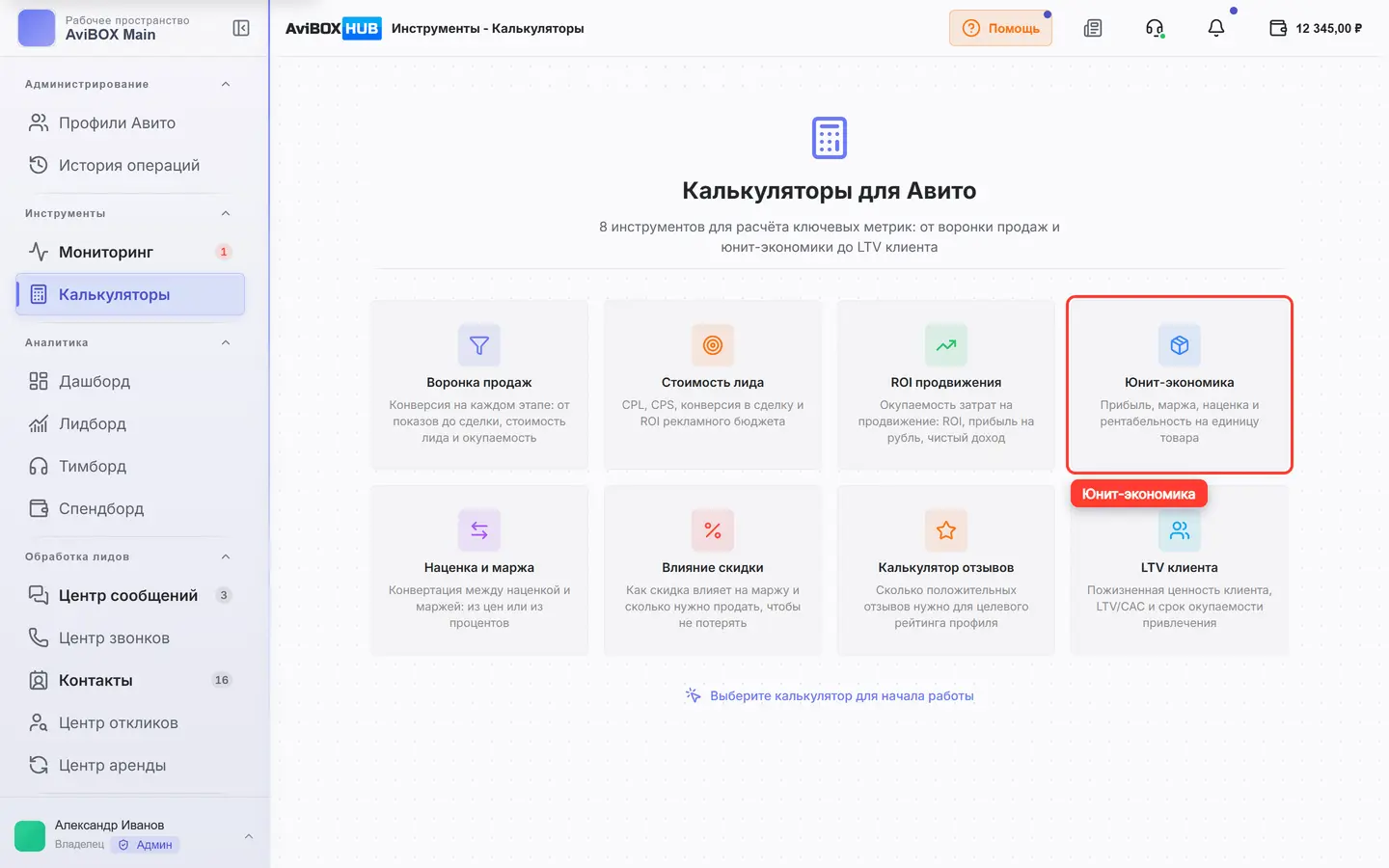Viewport: 1389px width, 868px height.
Task: Open Контакты in sidebar
Action: pos(130,680)
